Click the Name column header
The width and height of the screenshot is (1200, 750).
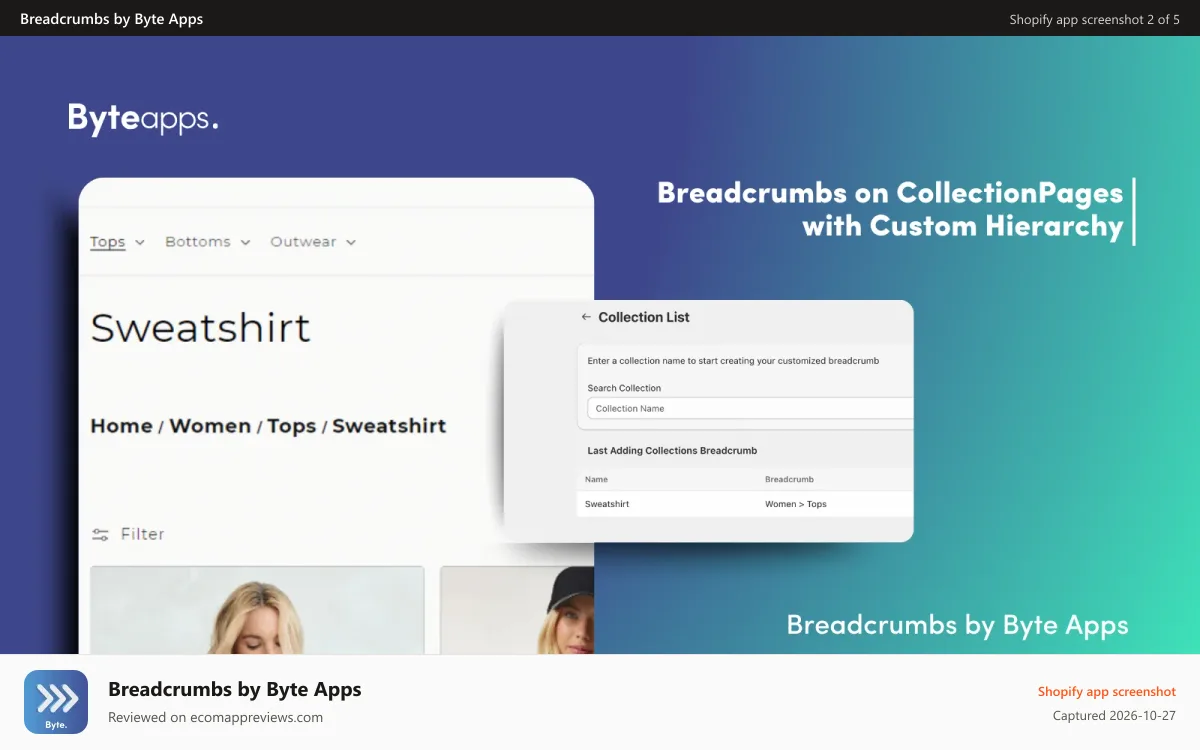596,479
